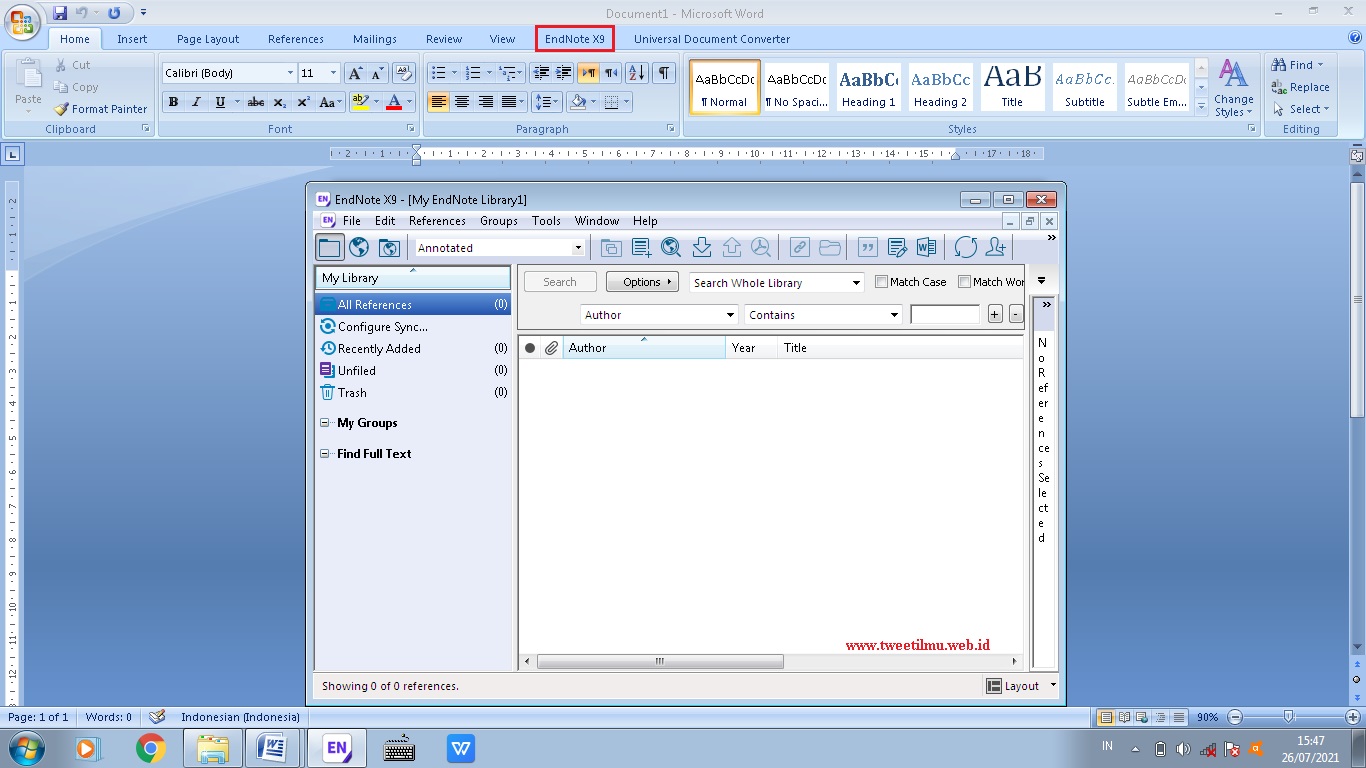Apply center alignment in Word
This screenshot has height=768, width=1366.
coord(461,102)
